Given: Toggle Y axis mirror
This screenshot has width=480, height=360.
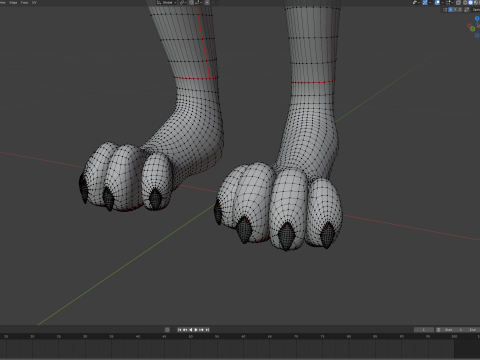Looking at the screenshot, I should [455, 9].
